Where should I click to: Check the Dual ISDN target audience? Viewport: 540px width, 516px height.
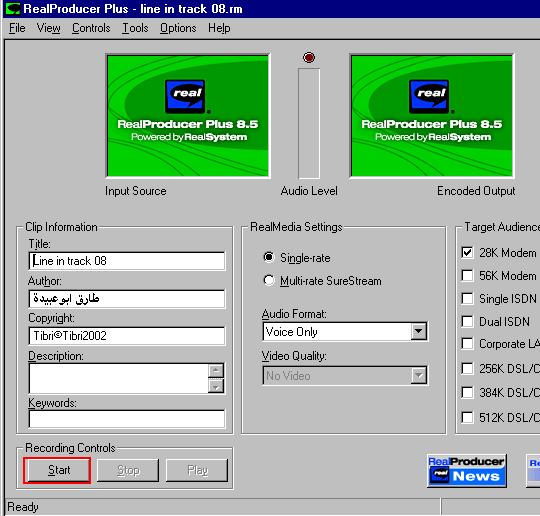click(467, 321)
